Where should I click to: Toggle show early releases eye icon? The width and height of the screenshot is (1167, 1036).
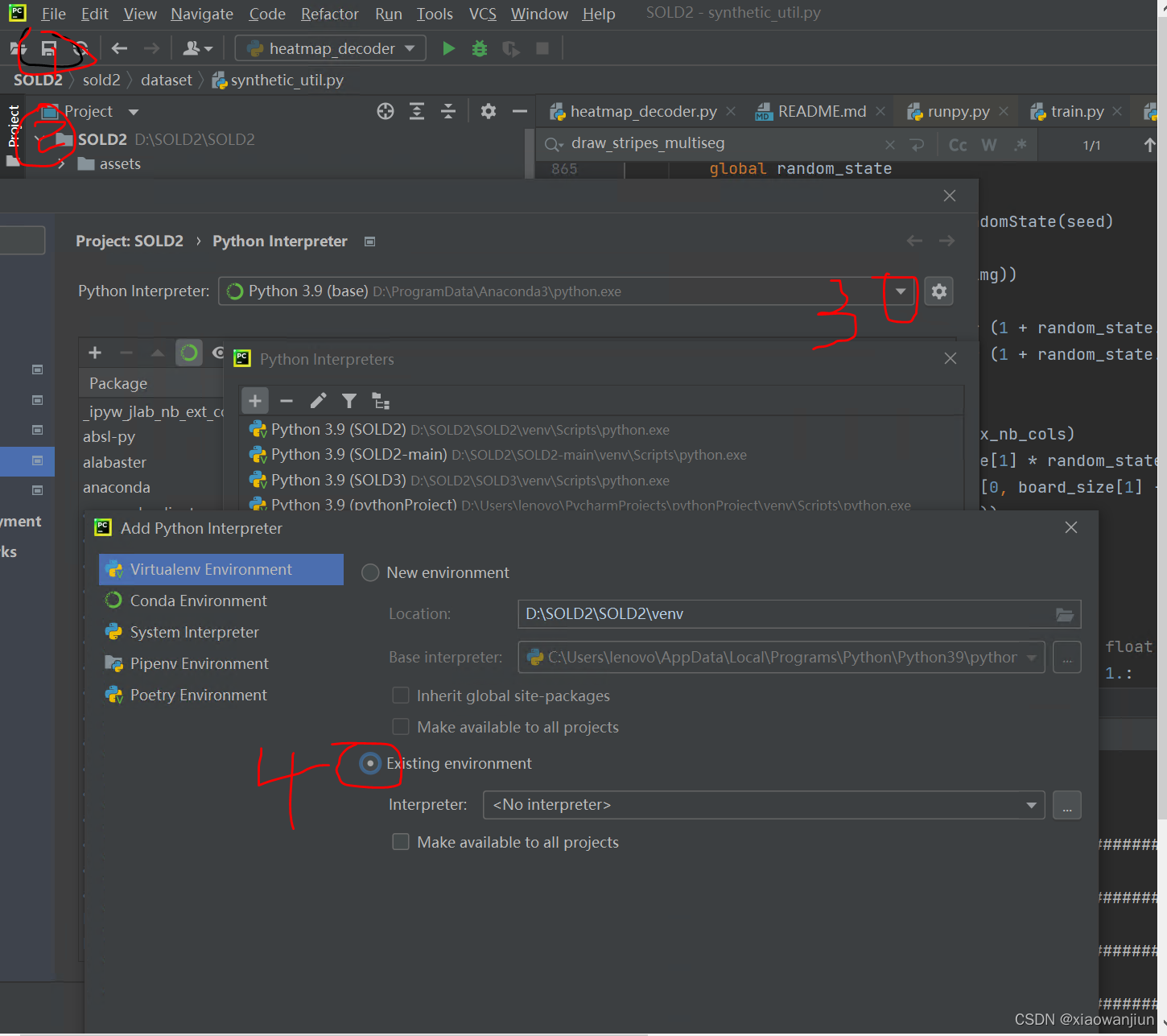click(x=218, y=353)
